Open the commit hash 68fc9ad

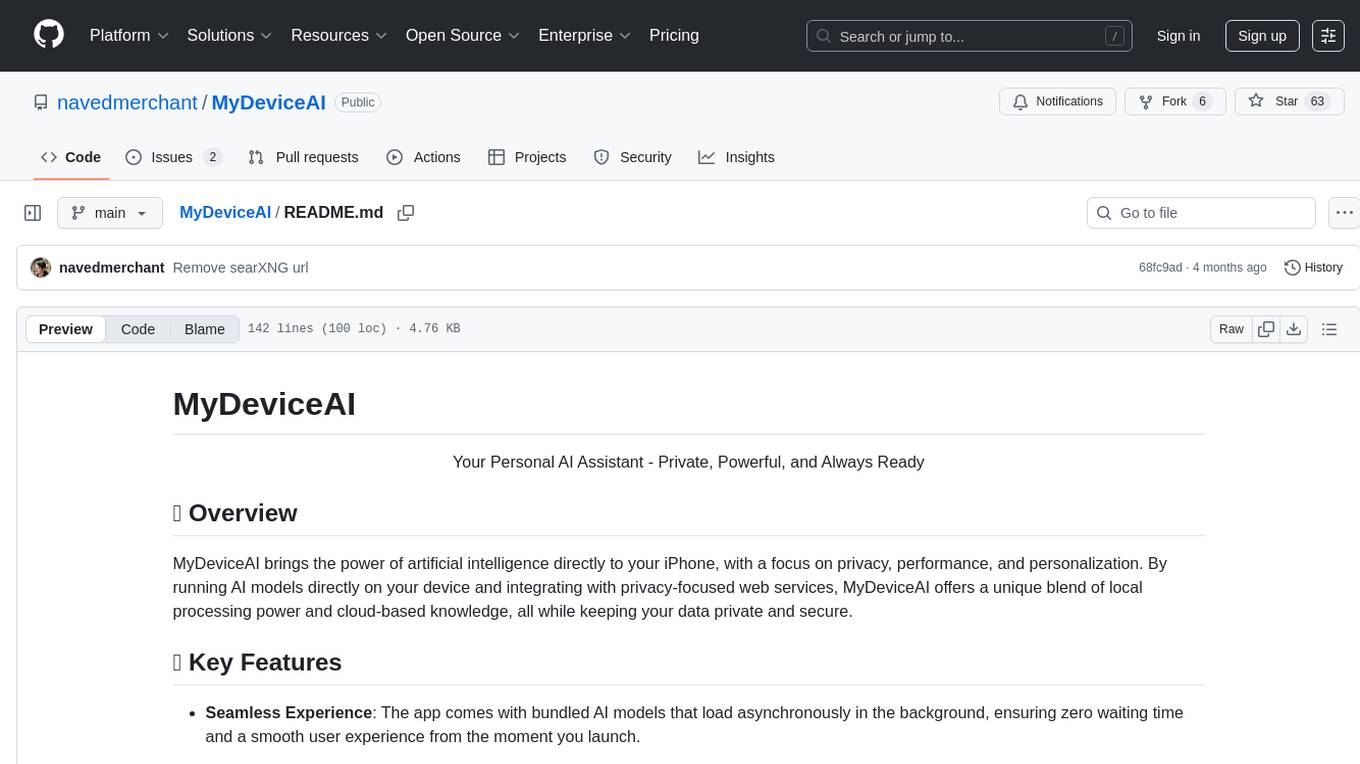[1160, 268]
